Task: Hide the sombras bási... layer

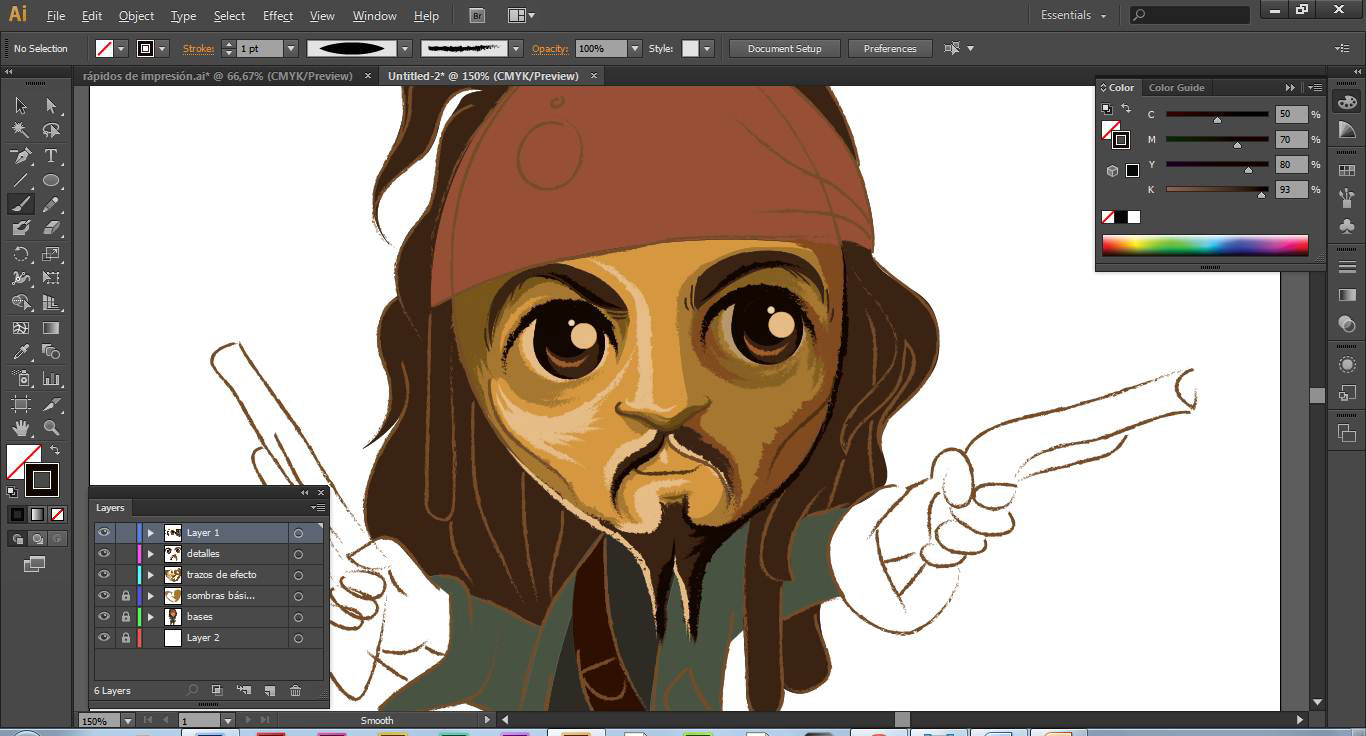Action: 104,596
